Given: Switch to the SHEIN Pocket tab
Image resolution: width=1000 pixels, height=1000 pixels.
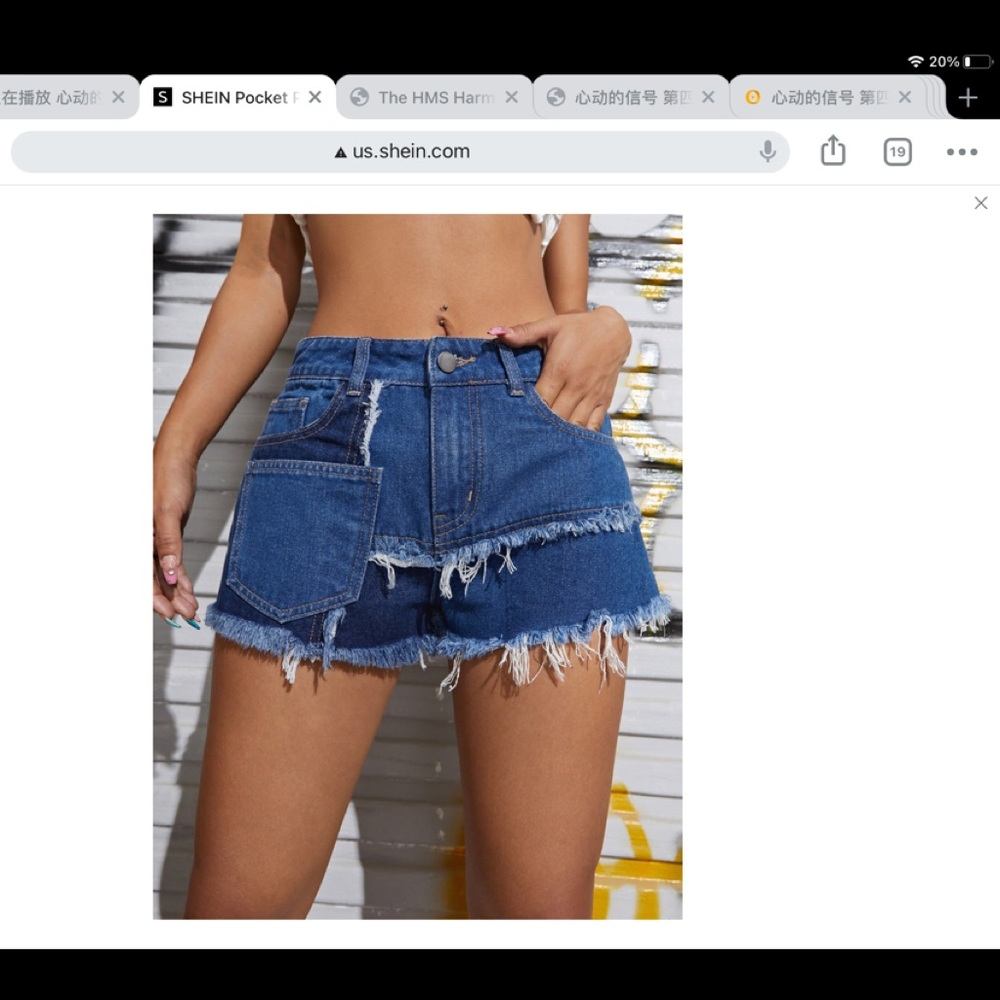Looking at the screenshot, I should point(237,97).
